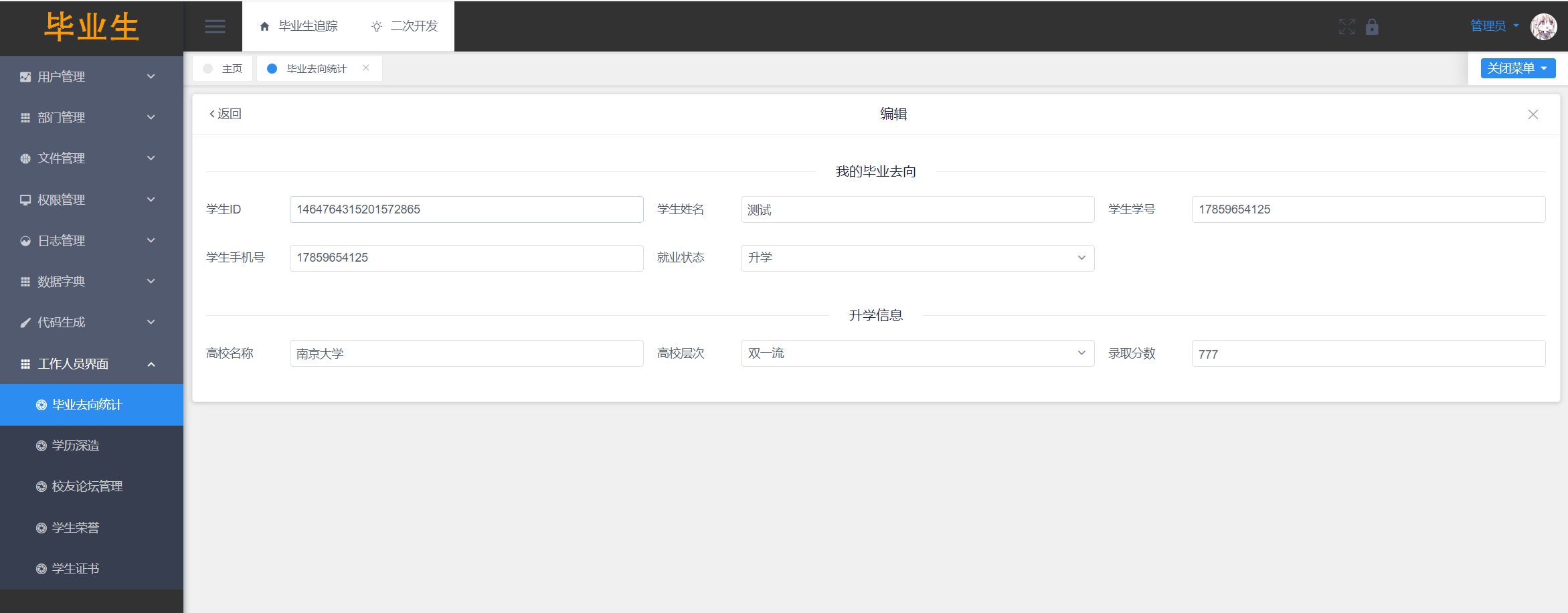Screen dimensions: 1568x613
Task: Click the 学生姓名 field containing 测试
Action: coord(918,209)
